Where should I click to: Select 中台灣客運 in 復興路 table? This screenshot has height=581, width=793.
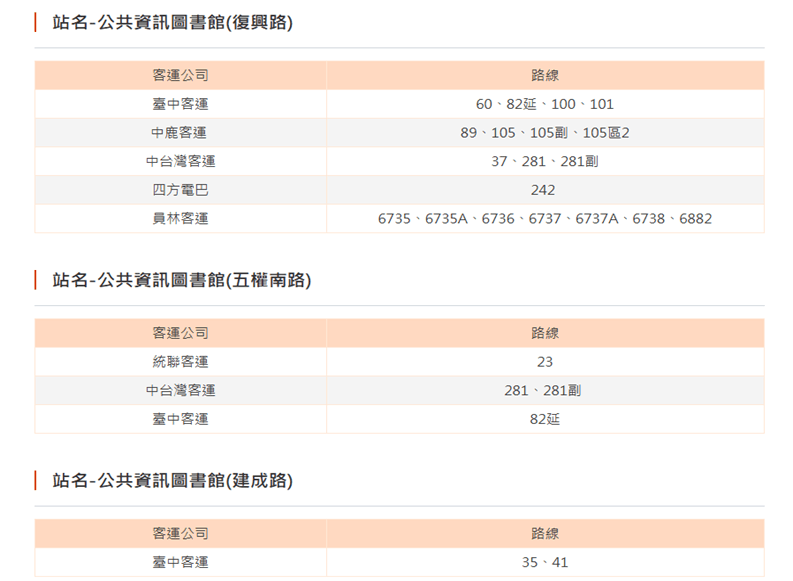click(181, 161)
